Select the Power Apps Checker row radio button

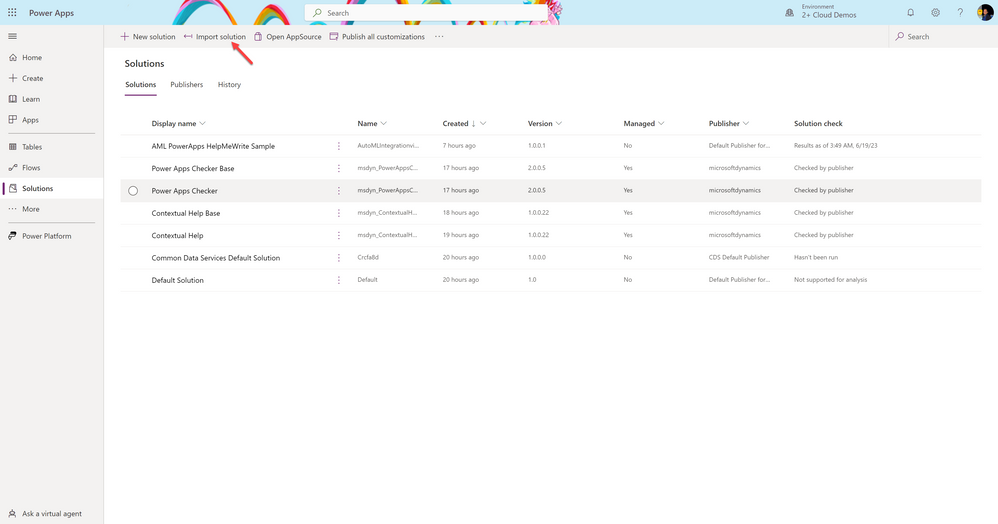(133, 191)
